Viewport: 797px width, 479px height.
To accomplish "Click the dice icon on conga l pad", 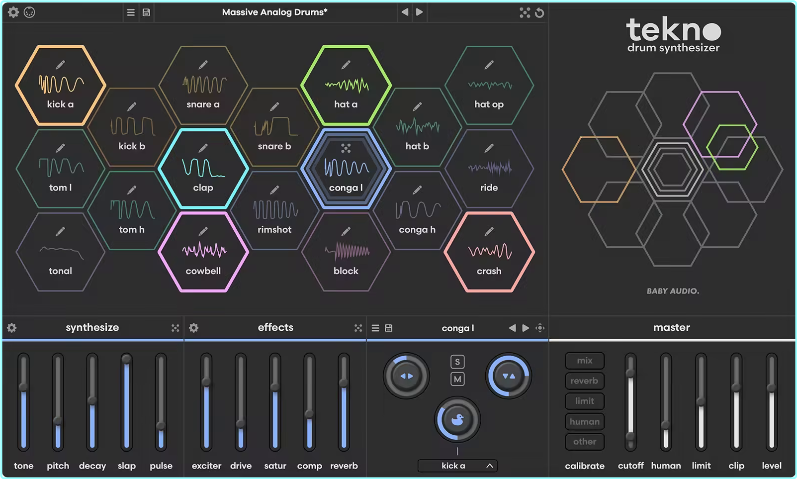I will pyautogui.click(x=346, y=148).
